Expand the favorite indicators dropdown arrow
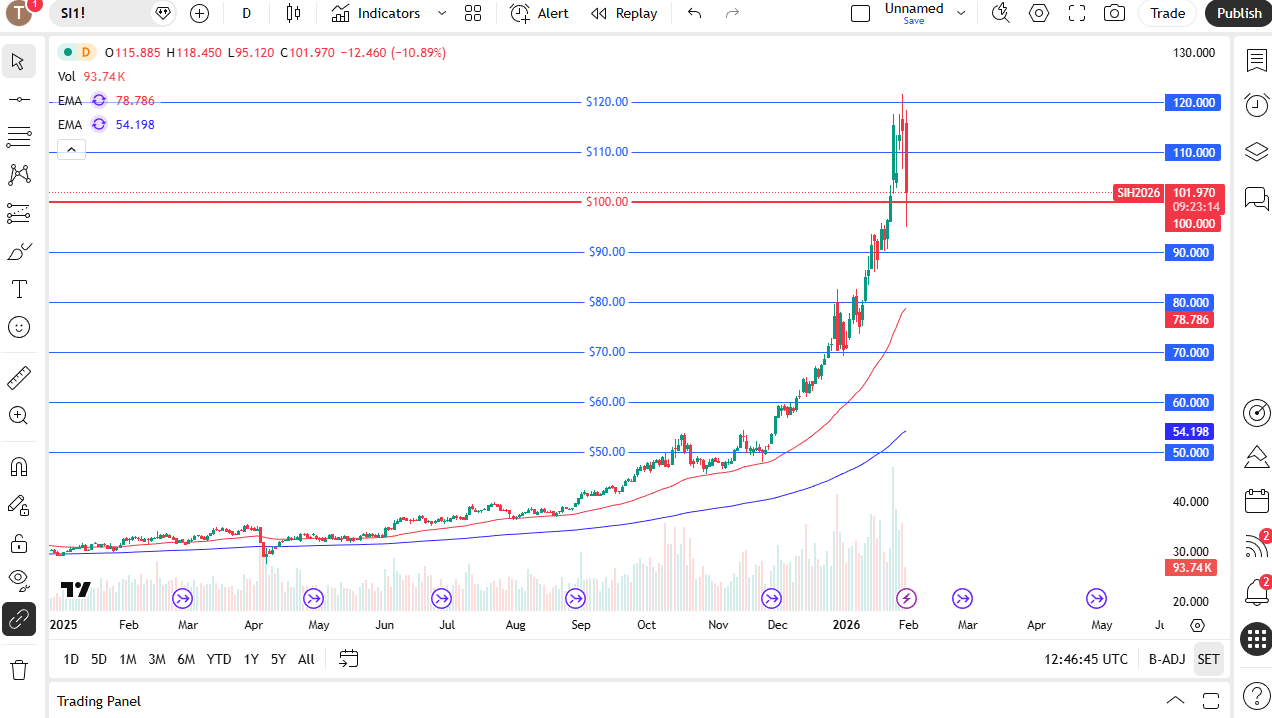Screen dimensions: 1272x718 442,13
